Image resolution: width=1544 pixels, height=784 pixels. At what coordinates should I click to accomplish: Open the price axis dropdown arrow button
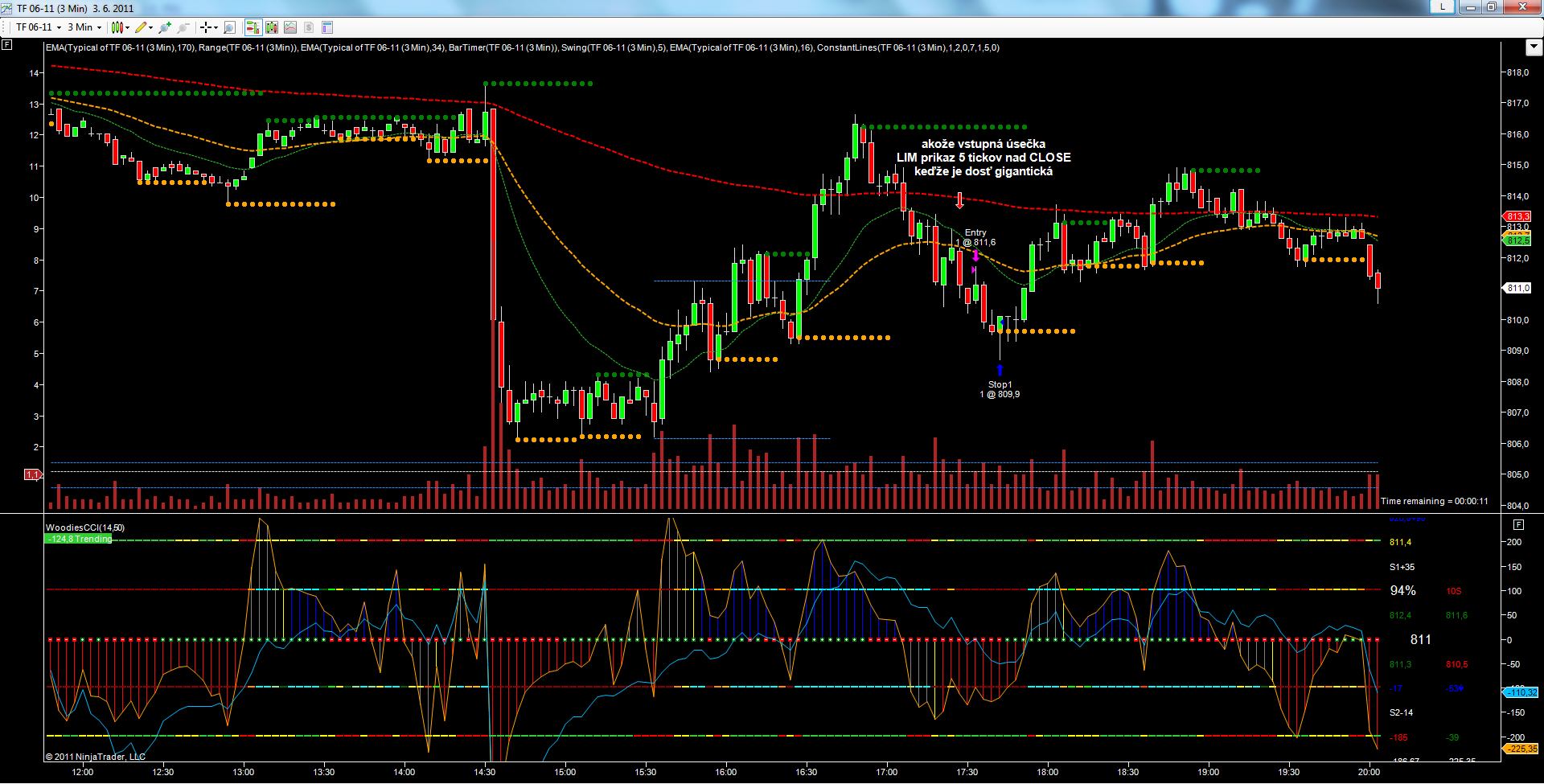(x=1534, y=47)
